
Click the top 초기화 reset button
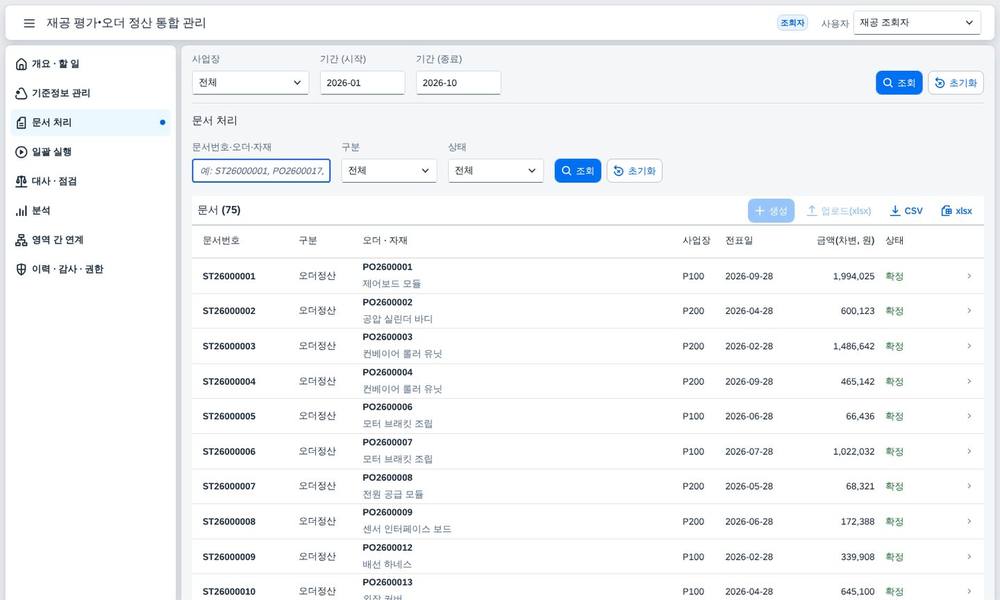(x=955, y=83)
